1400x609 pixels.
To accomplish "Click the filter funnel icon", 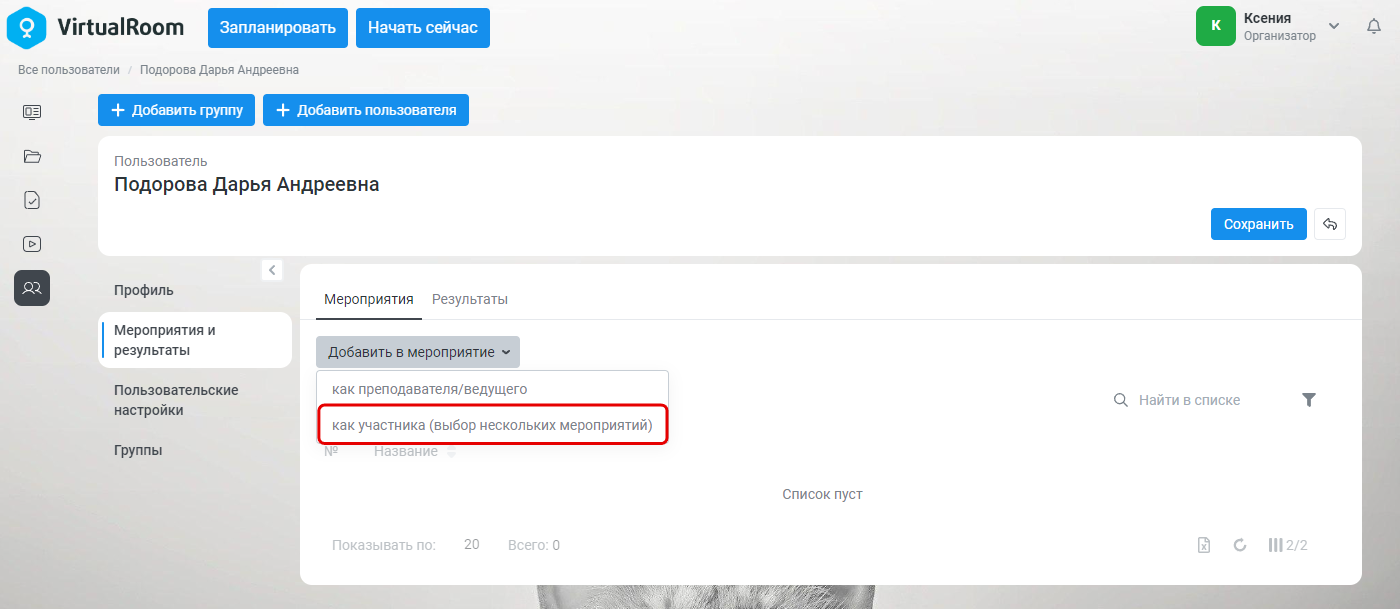I will [1309, 400].
